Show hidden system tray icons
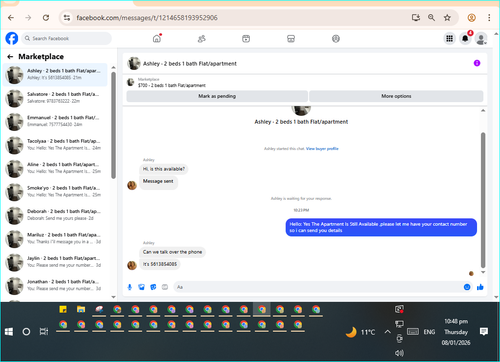 pos(387,332)
